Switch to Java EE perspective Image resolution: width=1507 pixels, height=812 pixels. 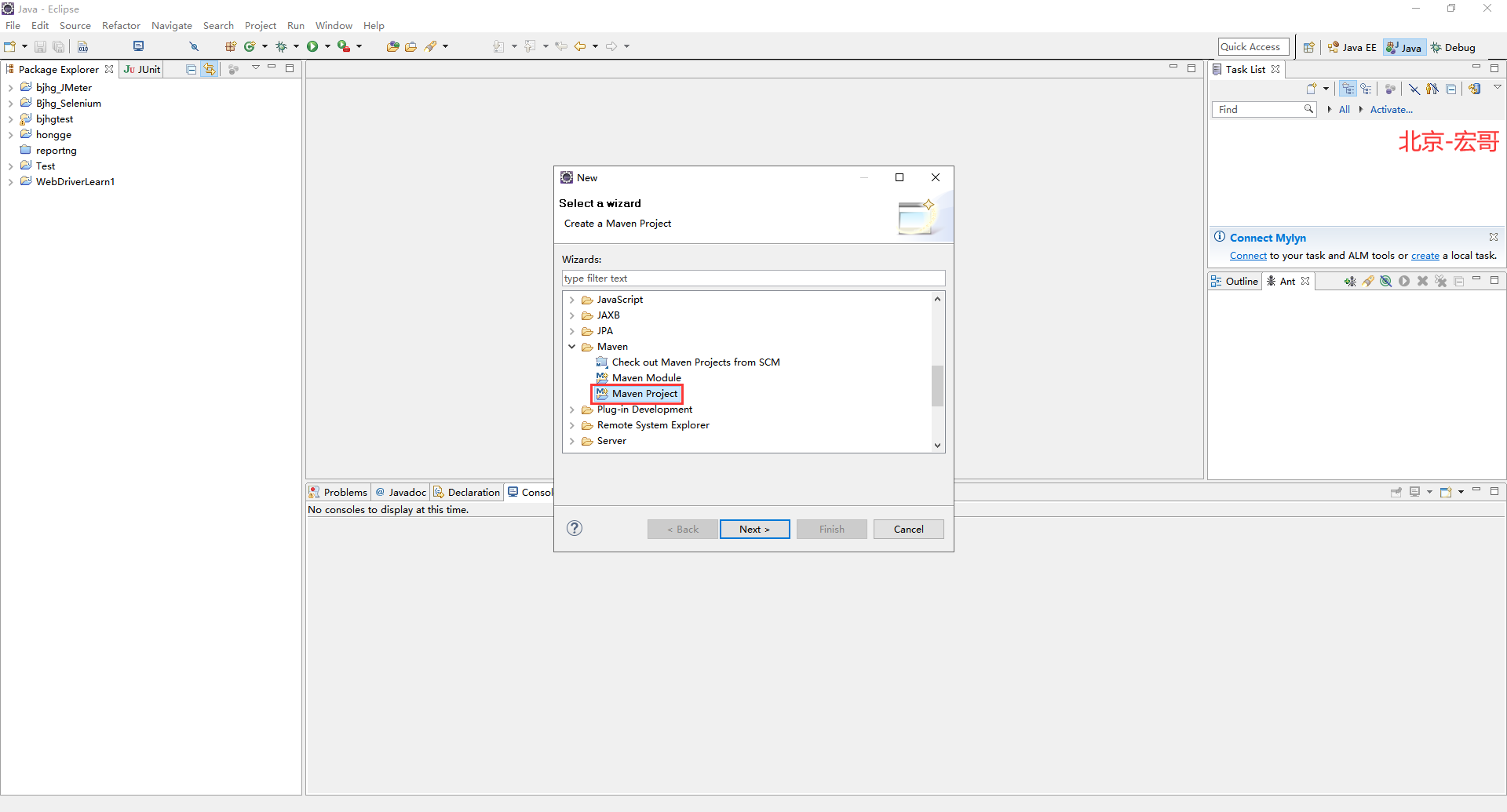[x=1352, y=48]
